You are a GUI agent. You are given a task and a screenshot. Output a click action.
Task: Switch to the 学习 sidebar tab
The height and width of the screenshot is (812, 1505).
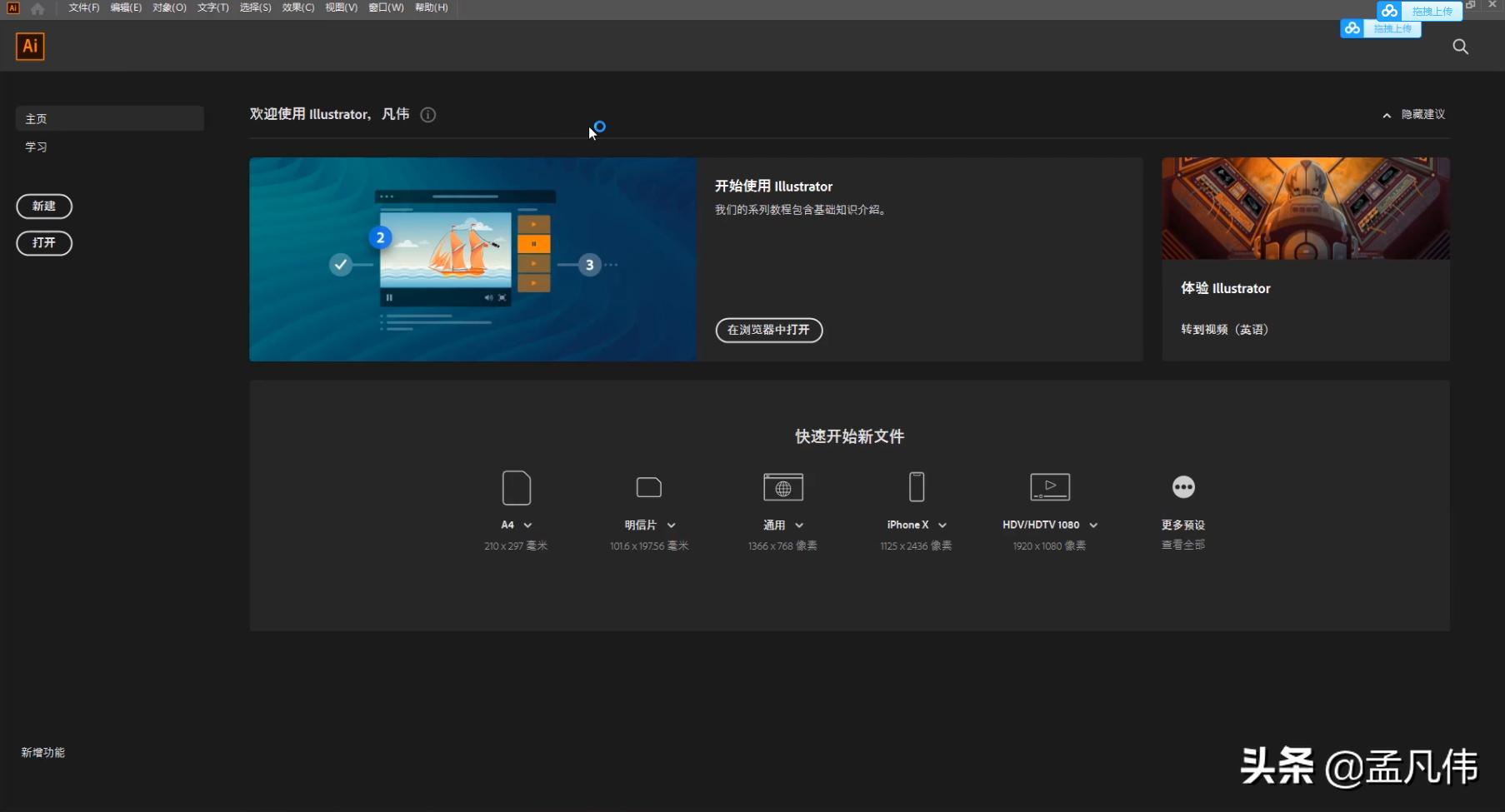tap(37, 147)
